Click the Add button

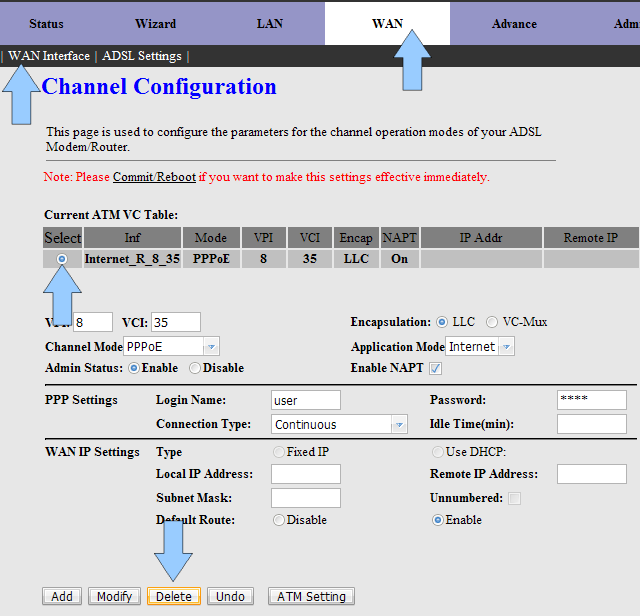click(62, 596)
